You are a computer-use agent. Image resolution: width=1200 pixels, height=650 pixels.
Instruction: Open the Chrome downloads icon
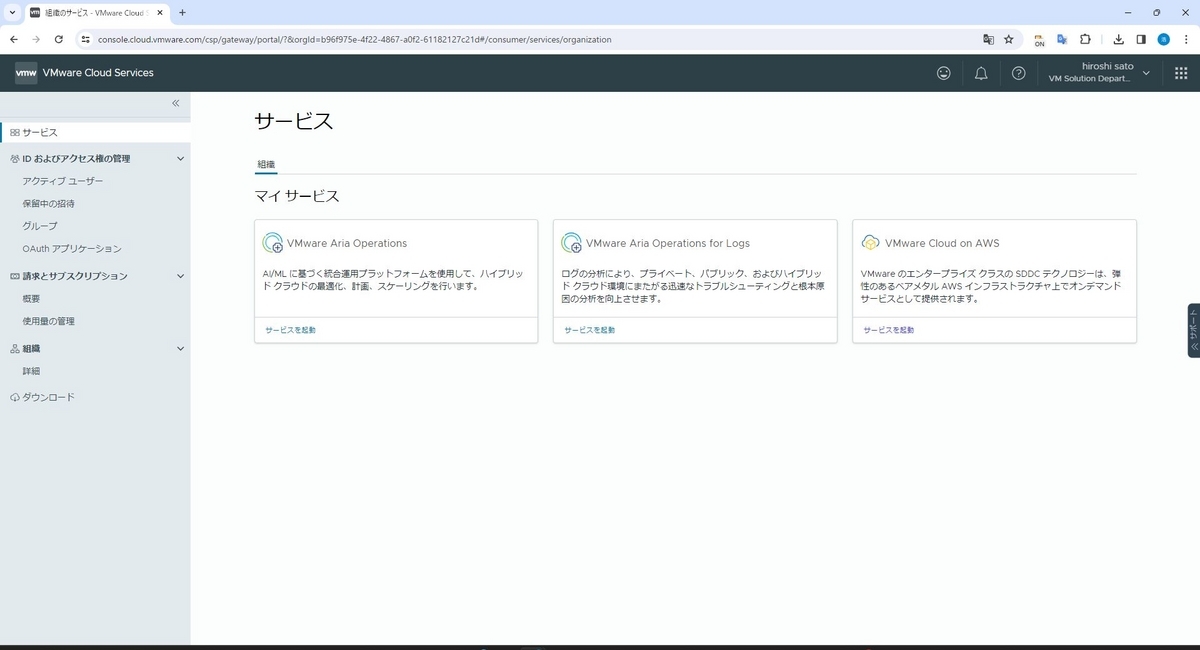point(1118,39)
